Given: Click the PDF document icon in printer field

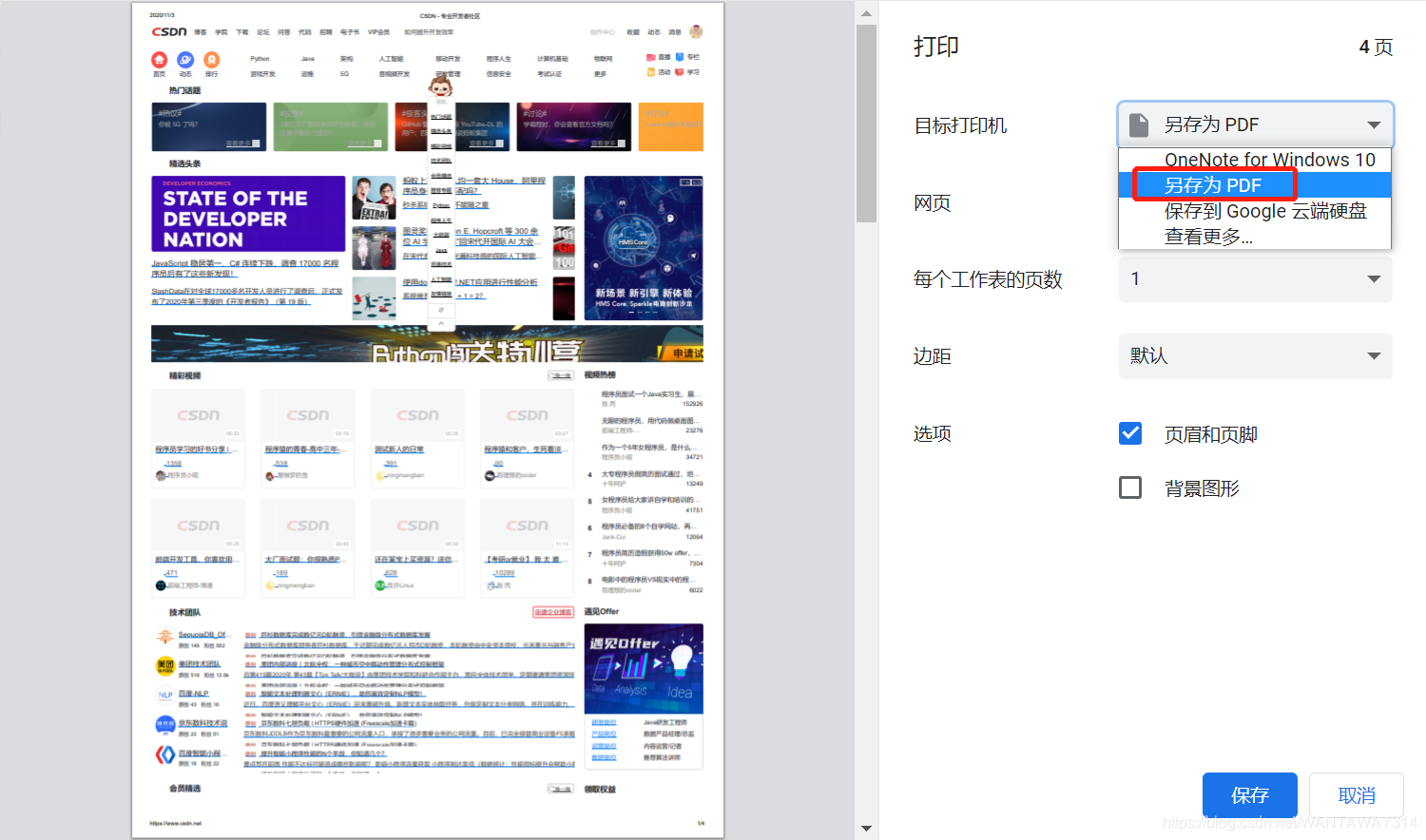Looking at the screenshot, I should click(x=1138, y=124).
